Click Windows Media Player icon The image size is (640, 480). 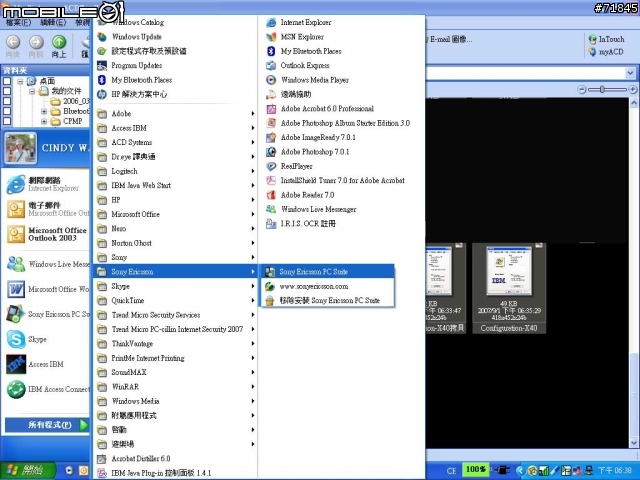click(x=271, y=80)
